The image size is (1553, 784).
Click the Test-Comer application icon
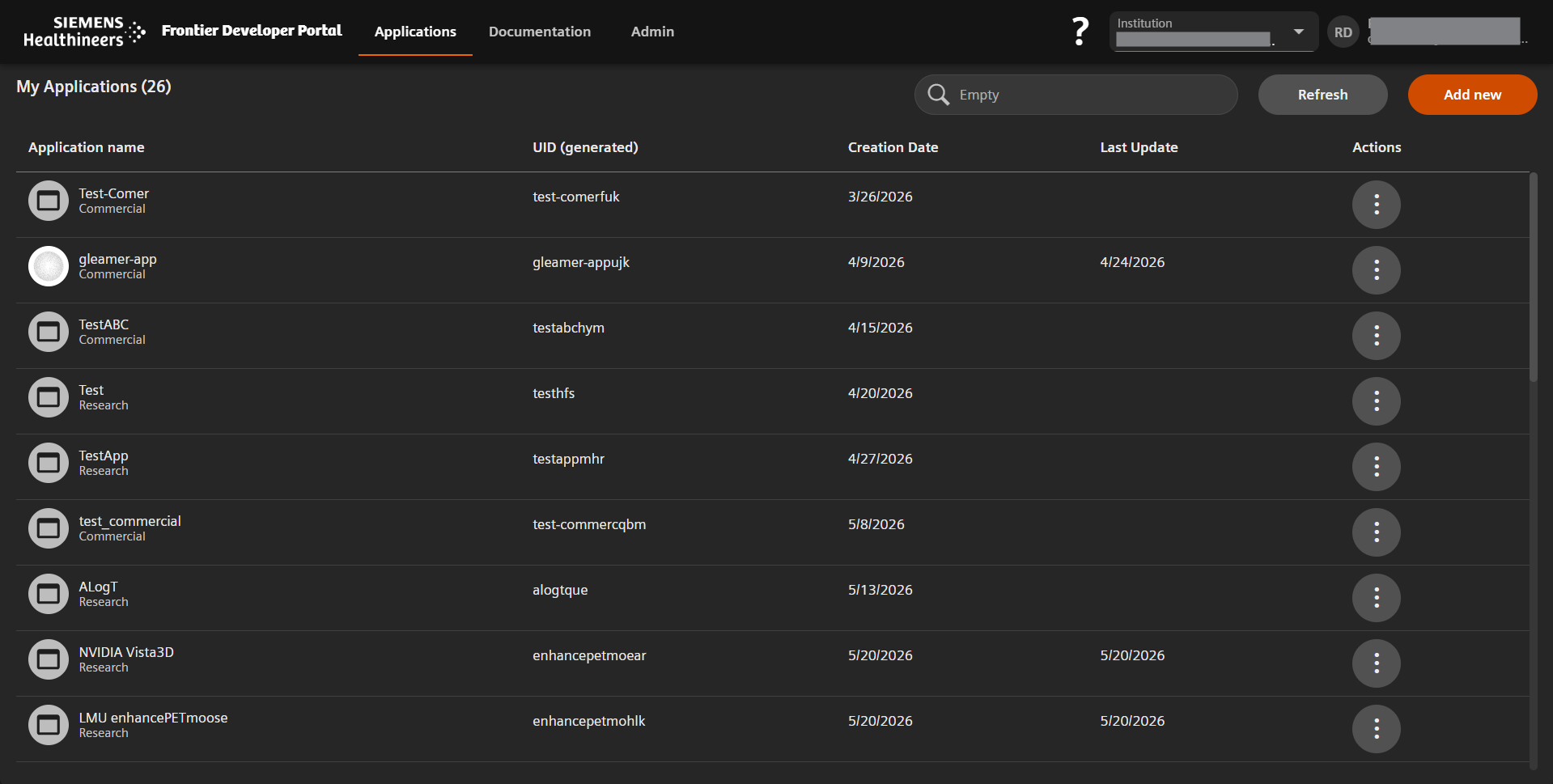coord(49,201)
